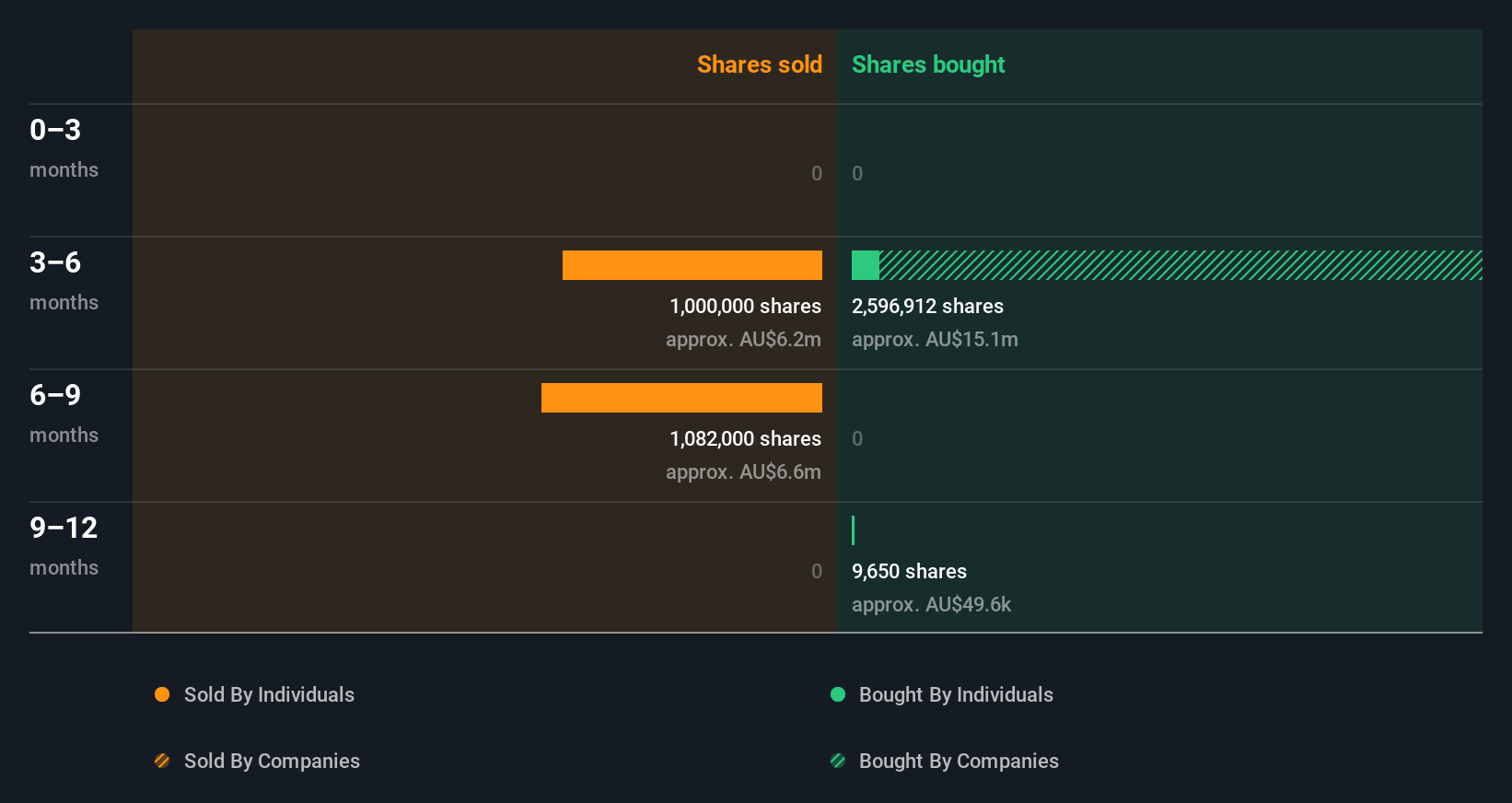Click the striped Sold By Companies legend icon
Viewport: 1512px width, 803px height.
(162, 761)
